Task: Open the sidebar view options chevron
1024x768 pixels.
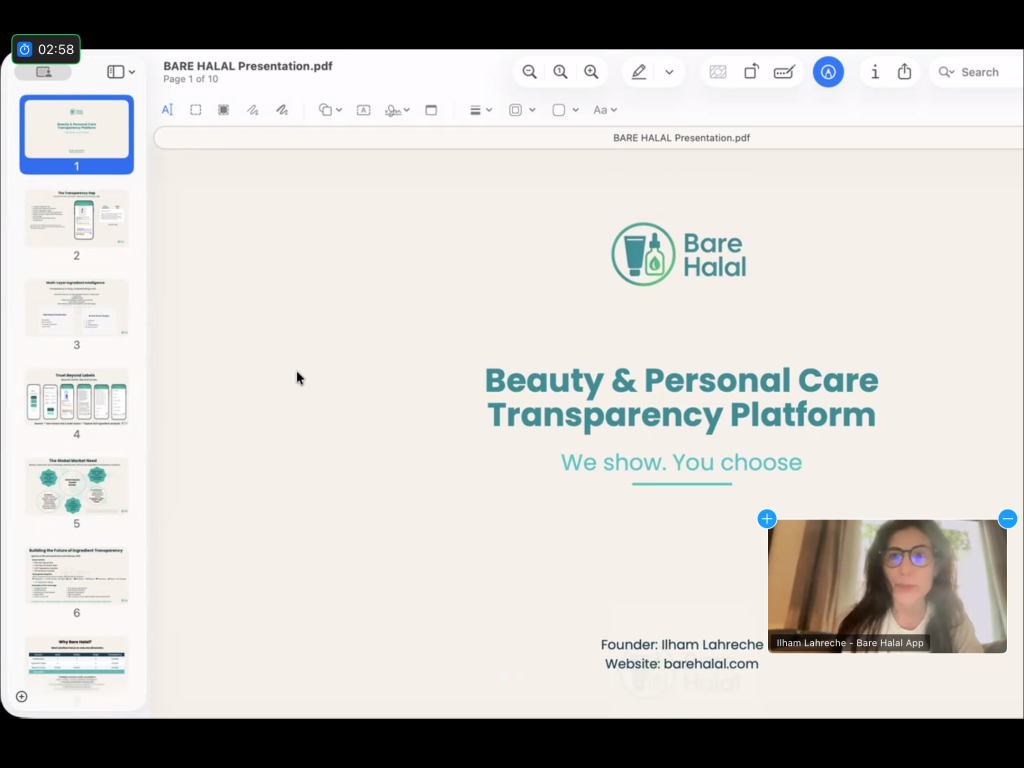Action: click(x=132, y=72)
